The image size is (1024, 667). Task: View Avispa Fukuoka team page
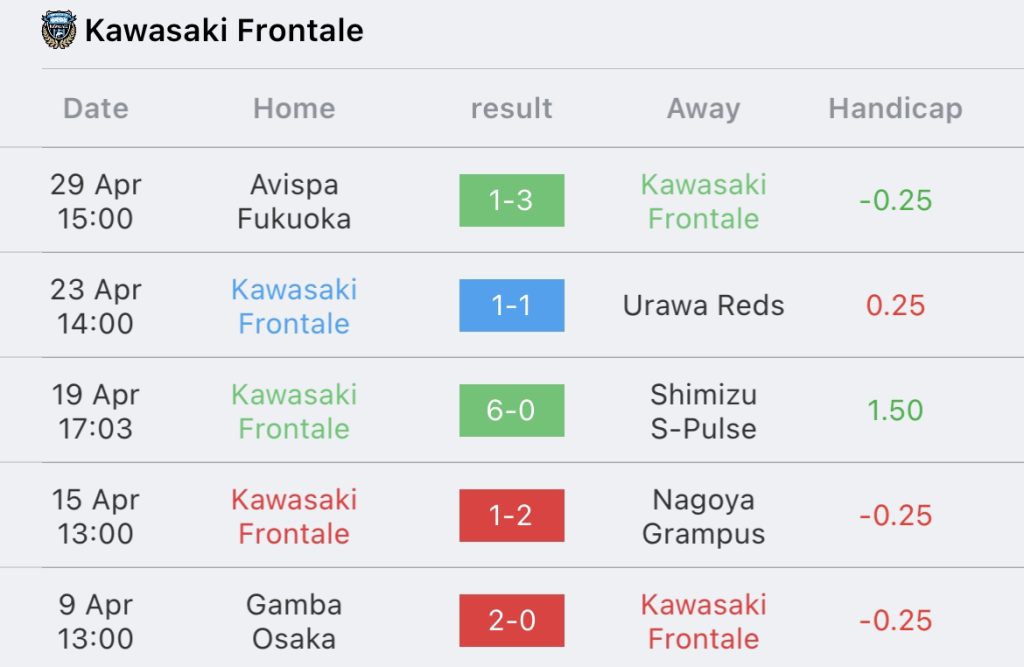point(294,201)
